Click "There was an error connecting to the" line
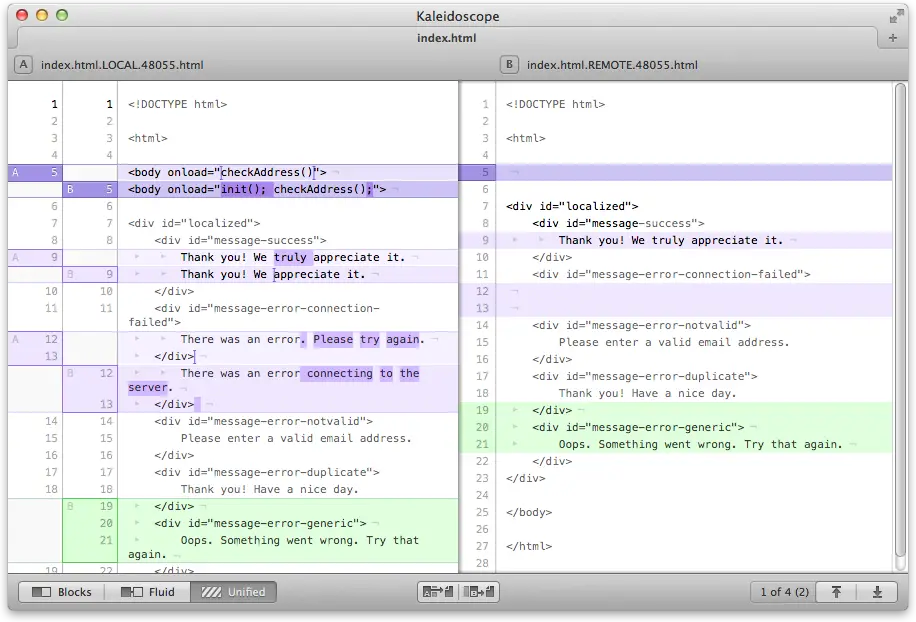 click(300, 373)
